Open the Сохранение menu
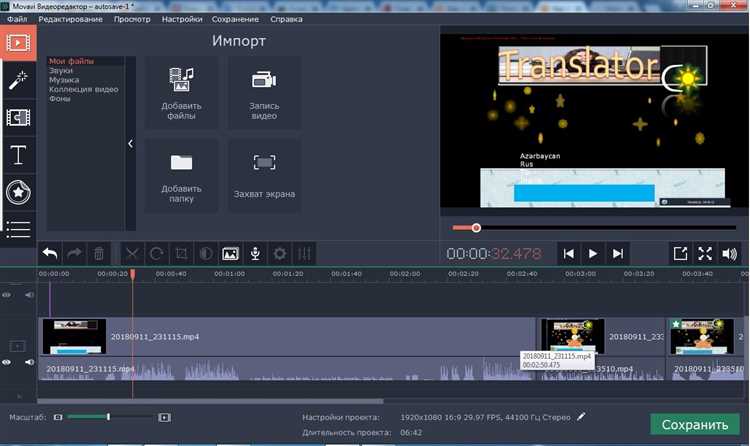 click(x=235, y=19)
